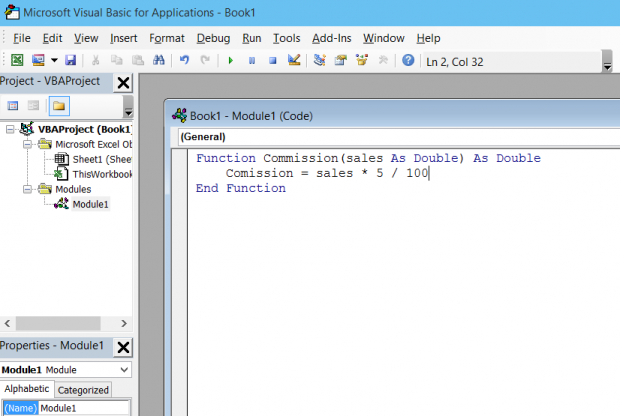The height and width of the screenshot is (416, 620).
Task: Select the (Name) property row
Action: tap(66, 408)
